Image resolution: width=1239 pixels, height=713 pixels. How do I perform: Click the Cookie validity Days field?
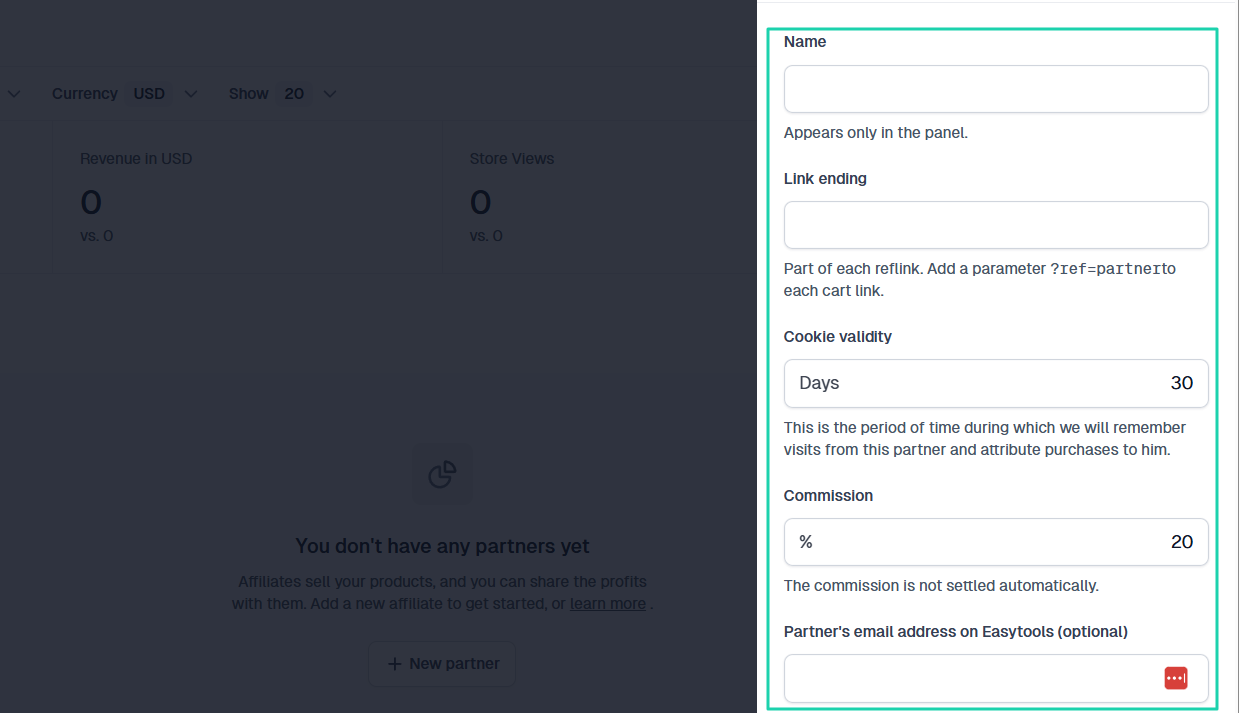(x=996, y=383)
